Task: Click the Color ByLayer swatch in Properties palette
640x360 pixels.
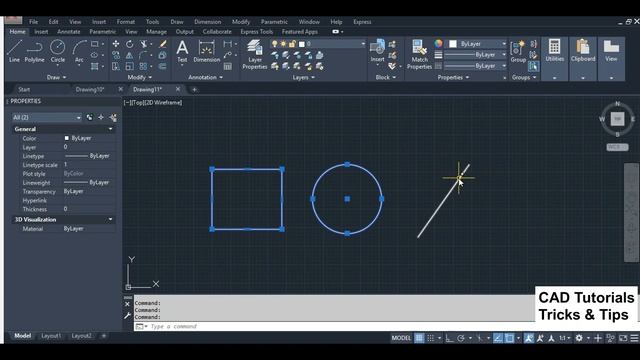Action: point(67,138)
